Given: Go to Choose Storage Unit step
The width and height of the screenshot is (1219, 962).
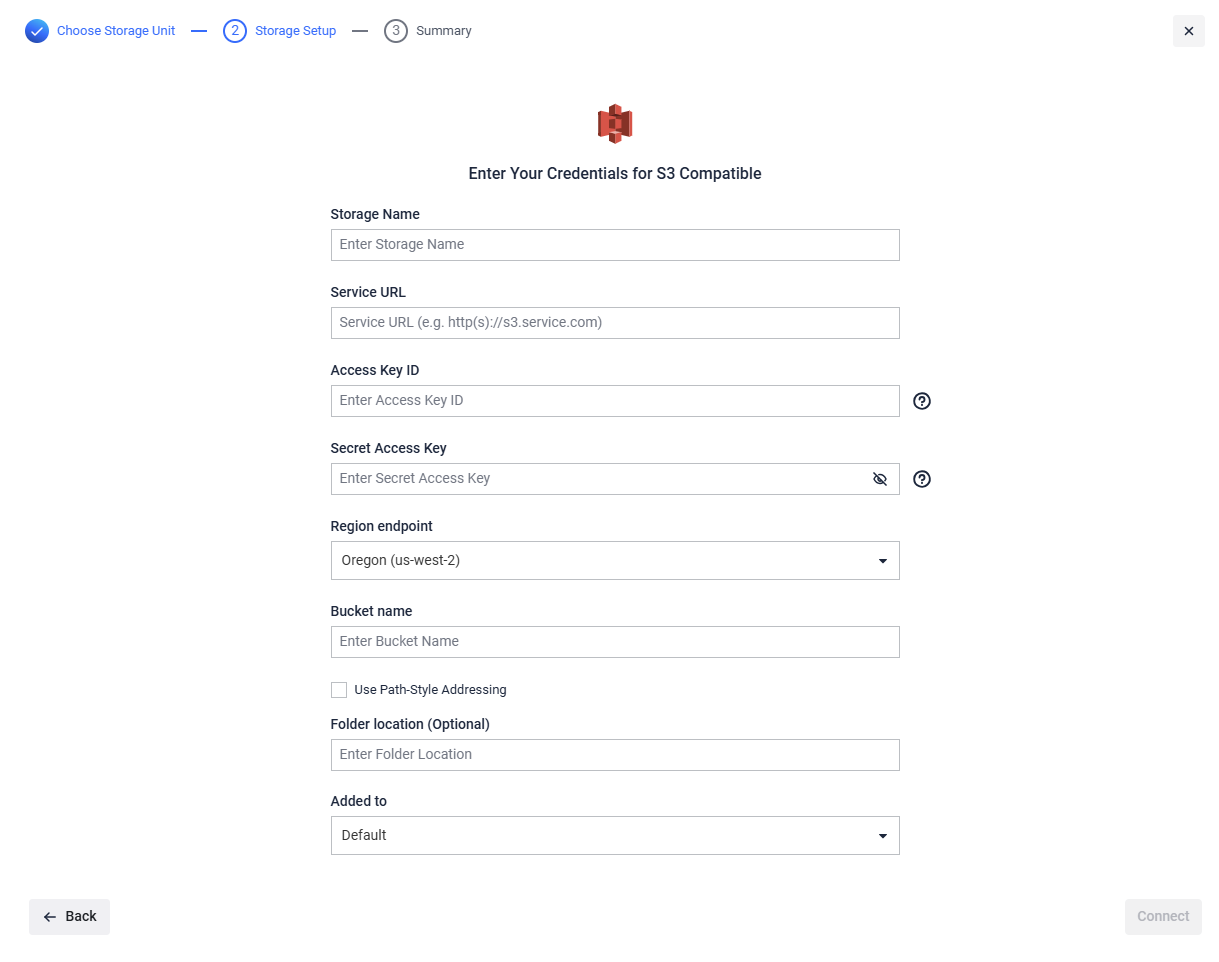Looking at the screenshot, I should [116, 31].
